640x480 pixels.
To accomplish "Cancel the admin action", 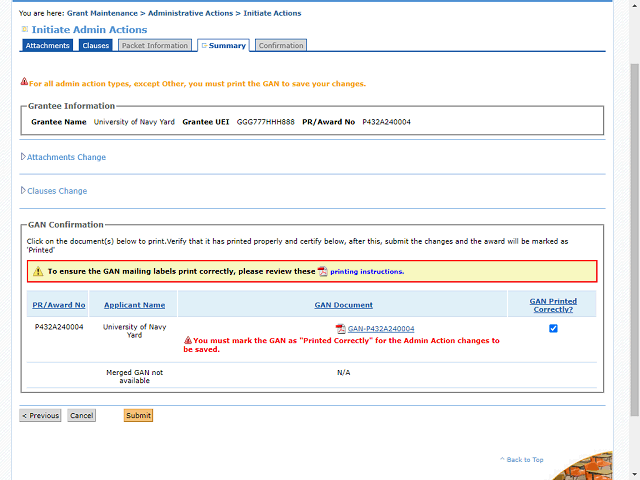I will [x=82, y=416].
